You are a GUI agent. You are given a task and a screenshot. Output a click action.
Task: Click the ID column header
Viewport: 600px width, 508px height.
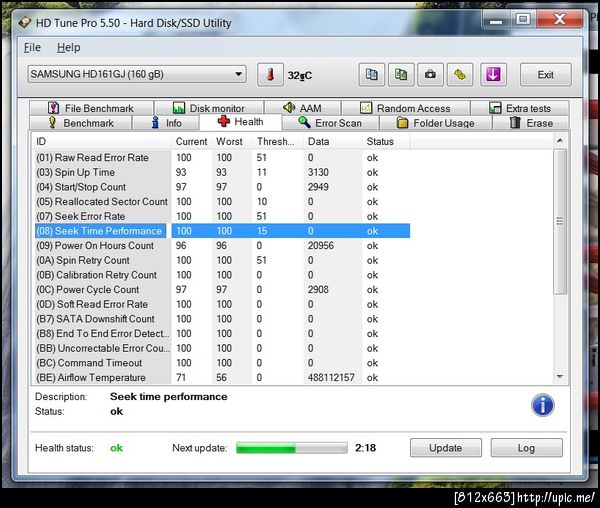[101, 142]
